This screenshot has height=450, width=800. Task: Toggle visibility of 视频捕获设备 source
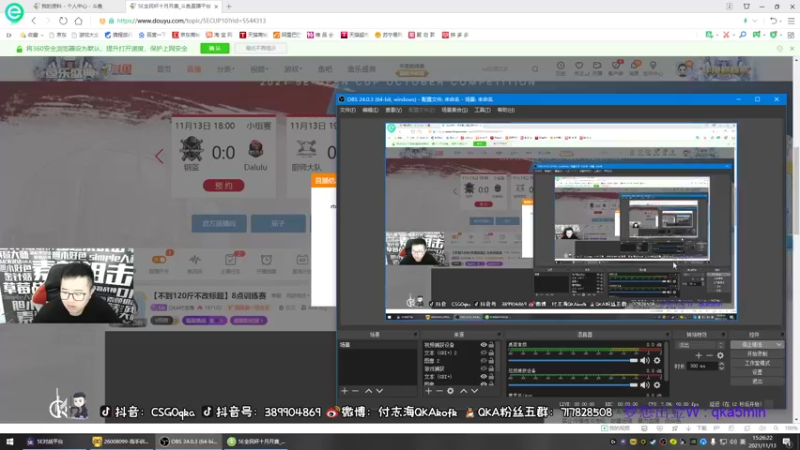tap(483, 345)
